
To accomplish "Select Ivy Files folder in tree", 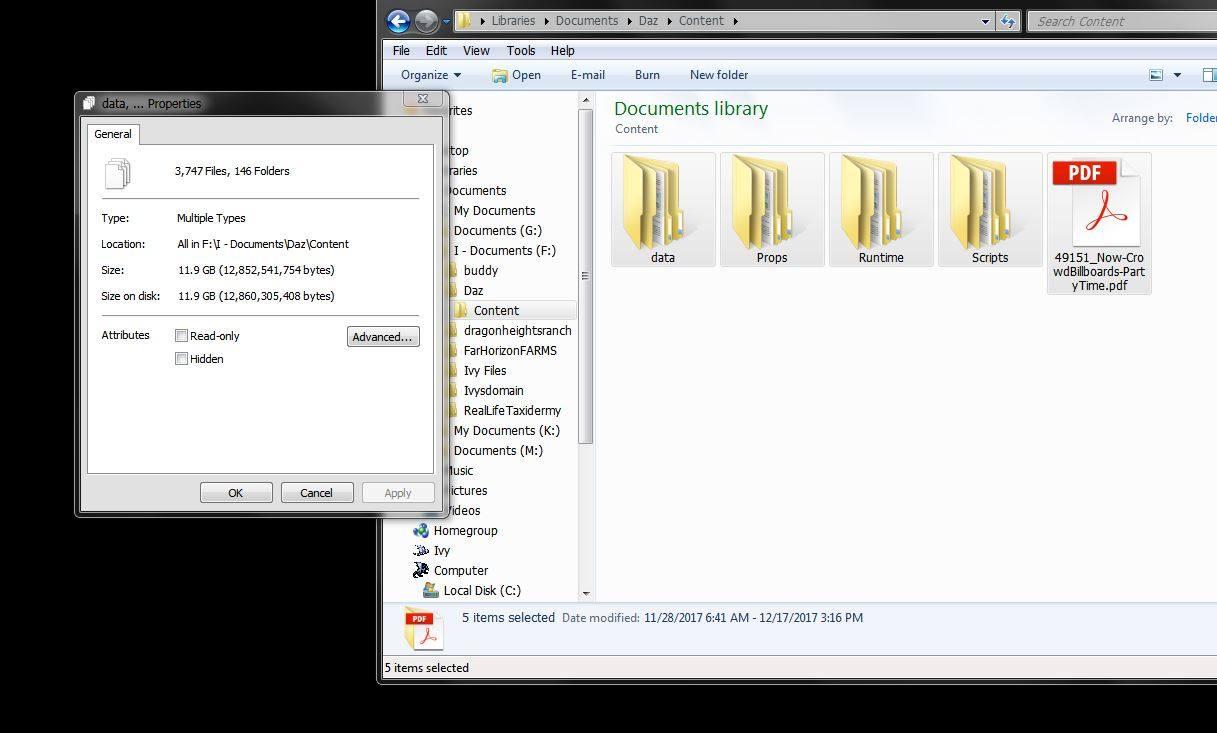I will (x=485, y=370).
